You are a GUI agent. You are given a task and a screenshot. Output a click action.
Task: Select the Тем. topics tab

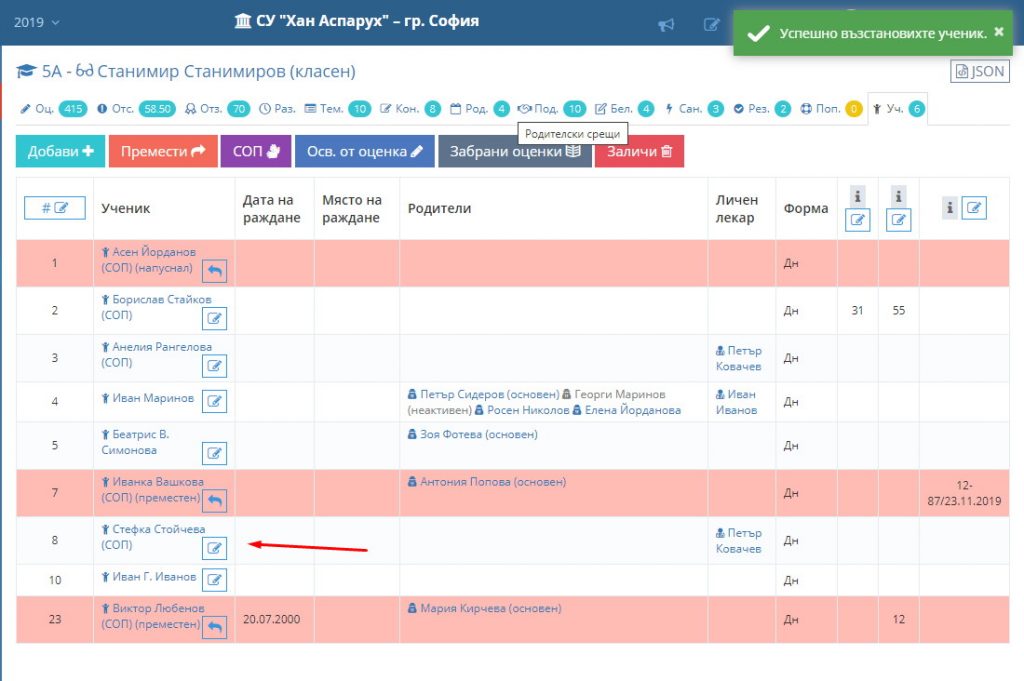337,109
